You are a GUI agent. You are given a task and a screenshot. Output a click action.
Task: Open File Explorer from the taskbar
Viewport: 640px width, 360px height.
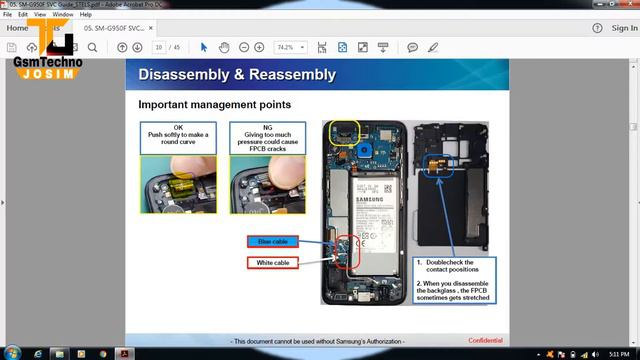click(x=59, y=354)
